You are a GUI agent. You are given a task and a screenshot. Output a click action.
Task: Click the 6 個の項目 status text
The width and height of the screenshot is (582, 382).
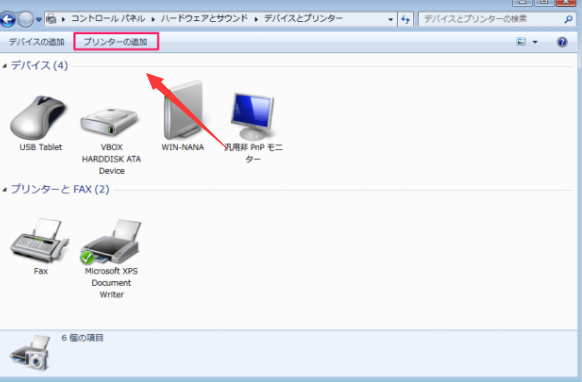[x=82, y=338]
